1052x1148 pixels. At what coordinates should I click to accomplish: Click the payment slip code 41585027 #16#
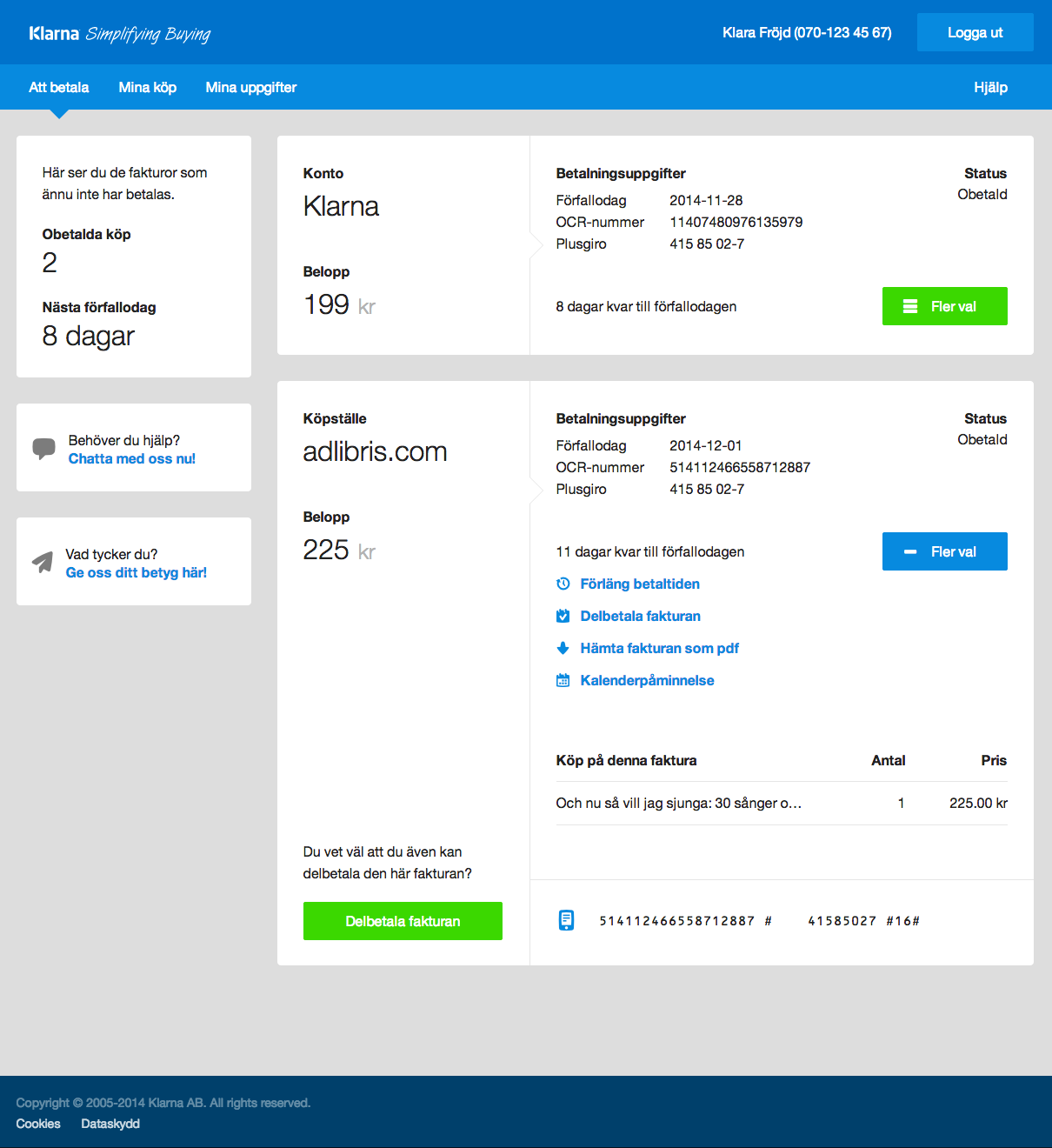(863, 921)
